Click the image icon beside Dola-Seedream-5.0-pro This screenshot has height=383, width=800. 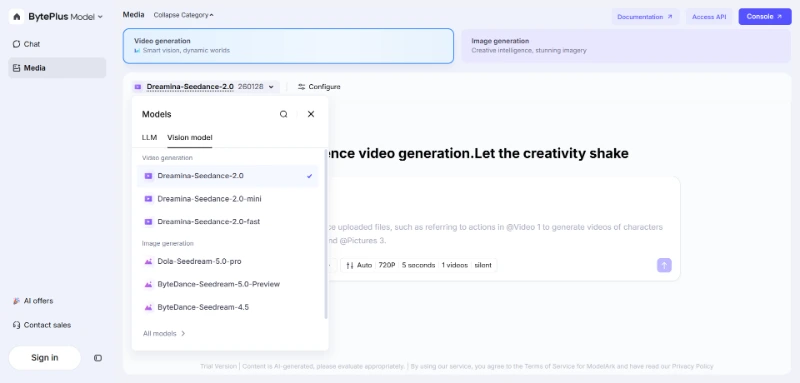coord(148,262)
